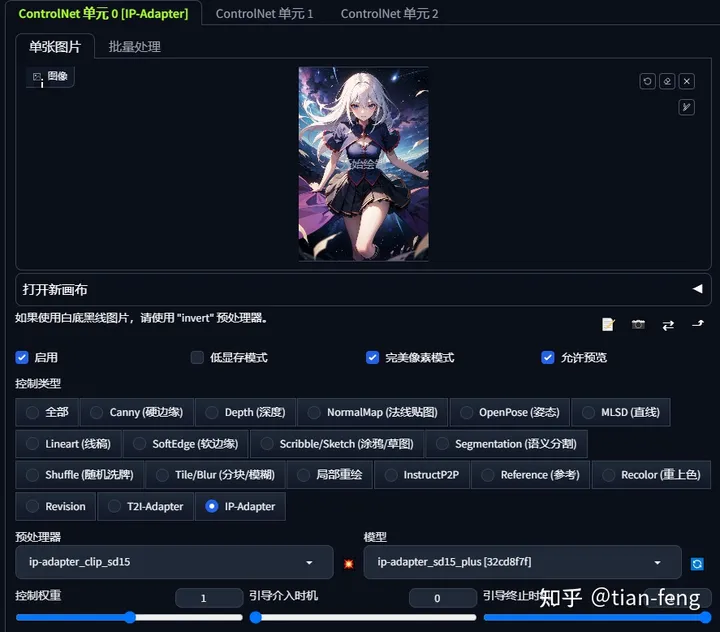Select the Lineart (线稿) control type
This screenshot has height=632, width=720.
[x=68, y=444]
